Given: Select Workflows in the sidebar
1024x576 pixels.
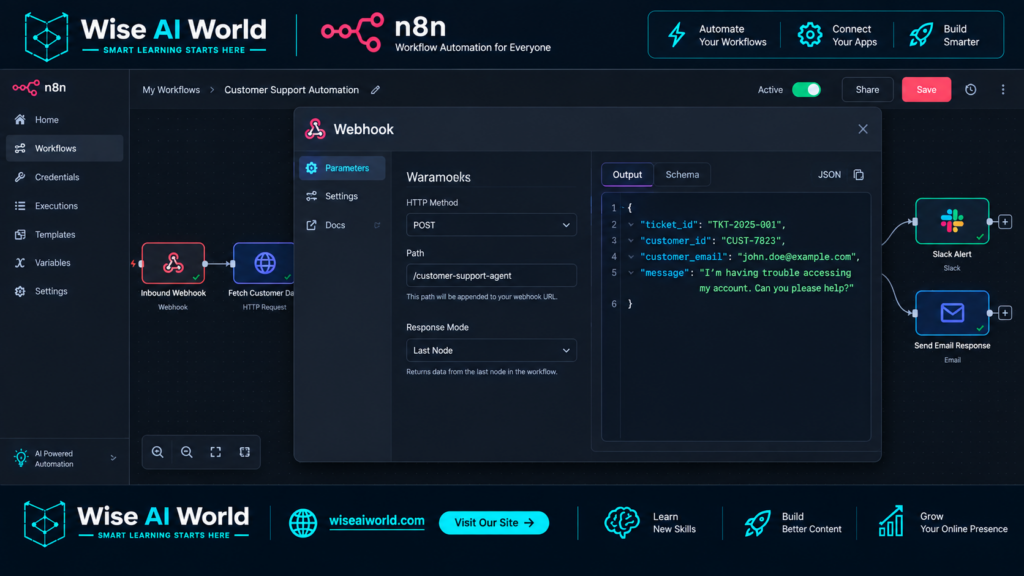Looking at the screenshot, I should click(x=64, y=148).
